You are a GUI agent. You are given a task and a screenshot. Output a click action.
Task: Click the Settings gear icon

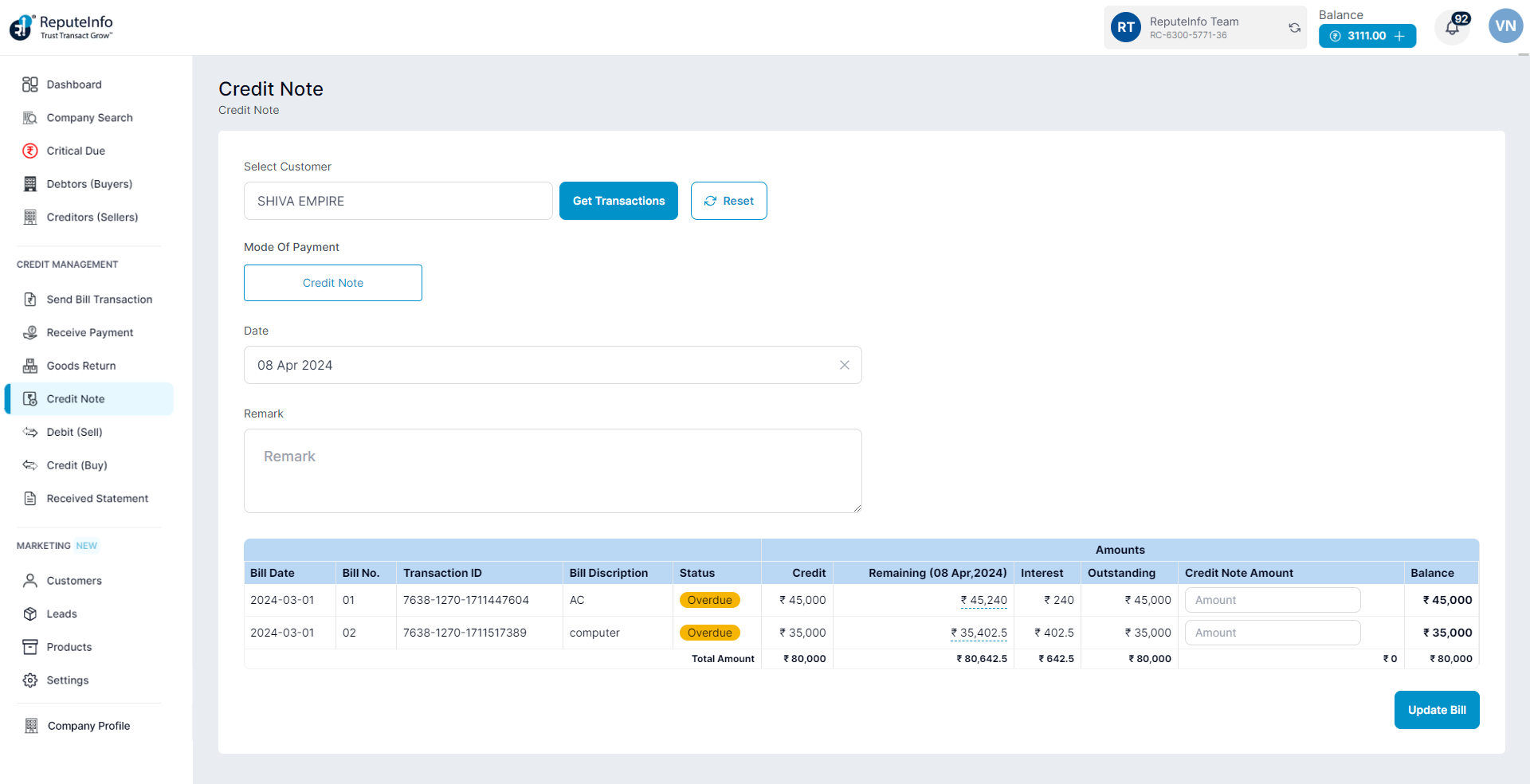(30, 680)
